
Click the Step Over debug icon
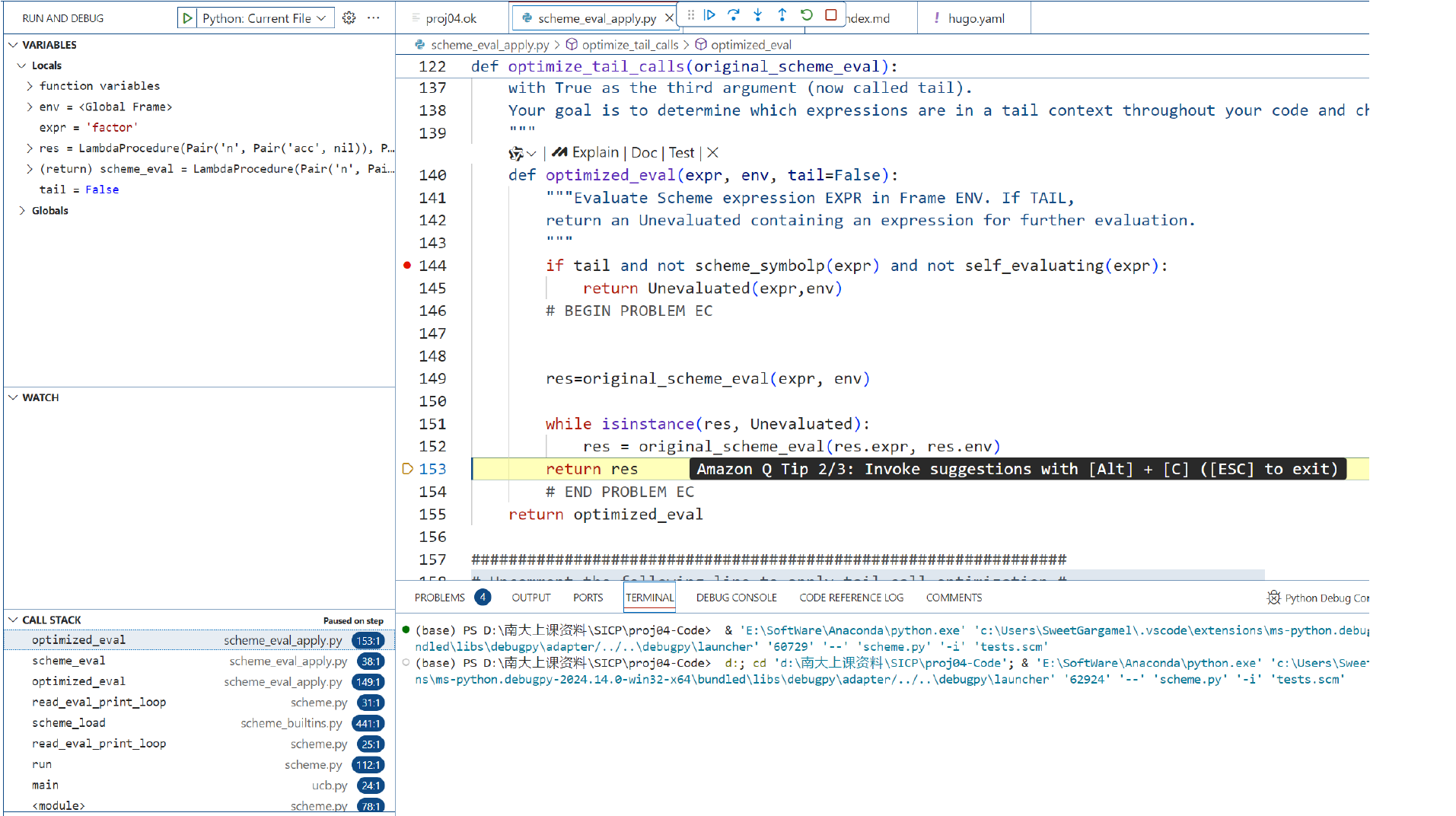[x=734, y=15]
